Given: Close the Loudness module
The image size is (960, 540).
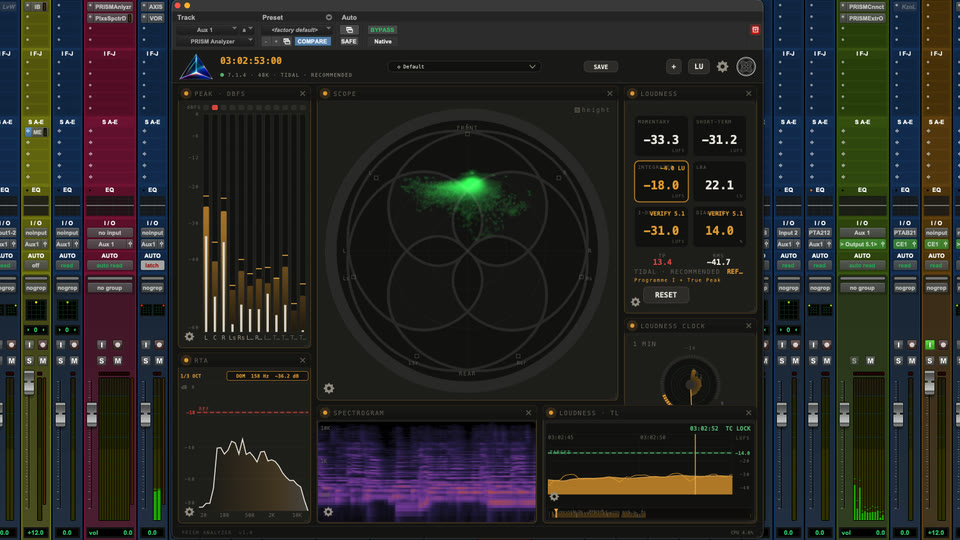Looking at the screenshot, I should pyautogui.click(x=749, y=94).
